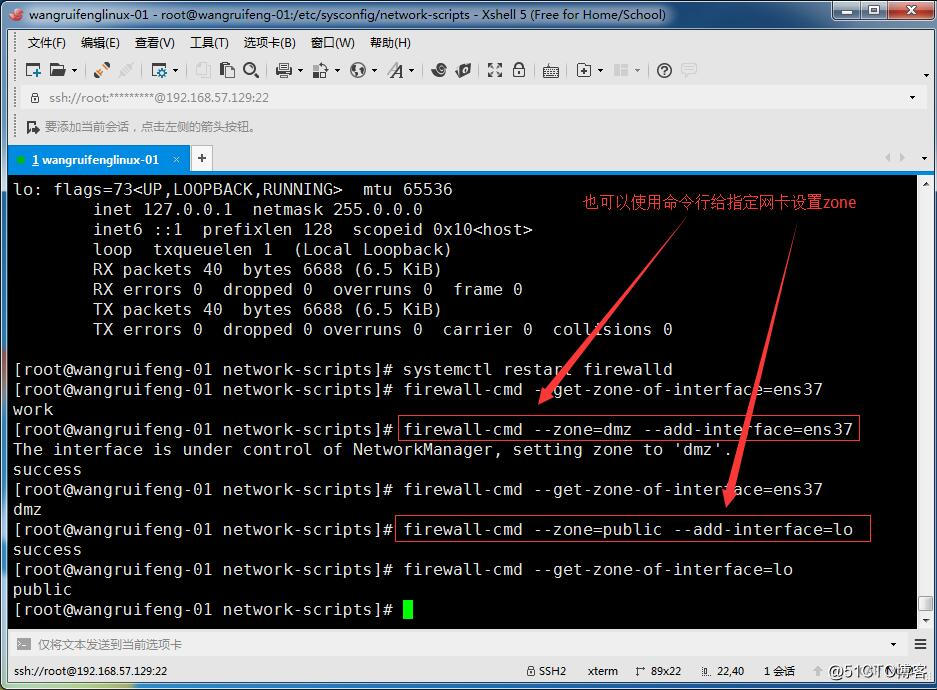
Task: Click the xterm status bar entry
Action: [602, 671]
